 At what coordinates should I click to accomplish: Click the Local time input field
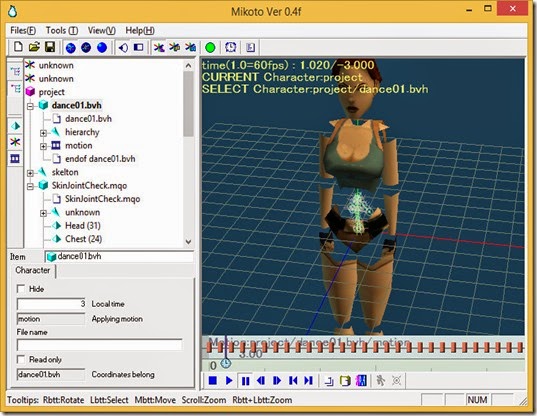[x=51, y=304]
